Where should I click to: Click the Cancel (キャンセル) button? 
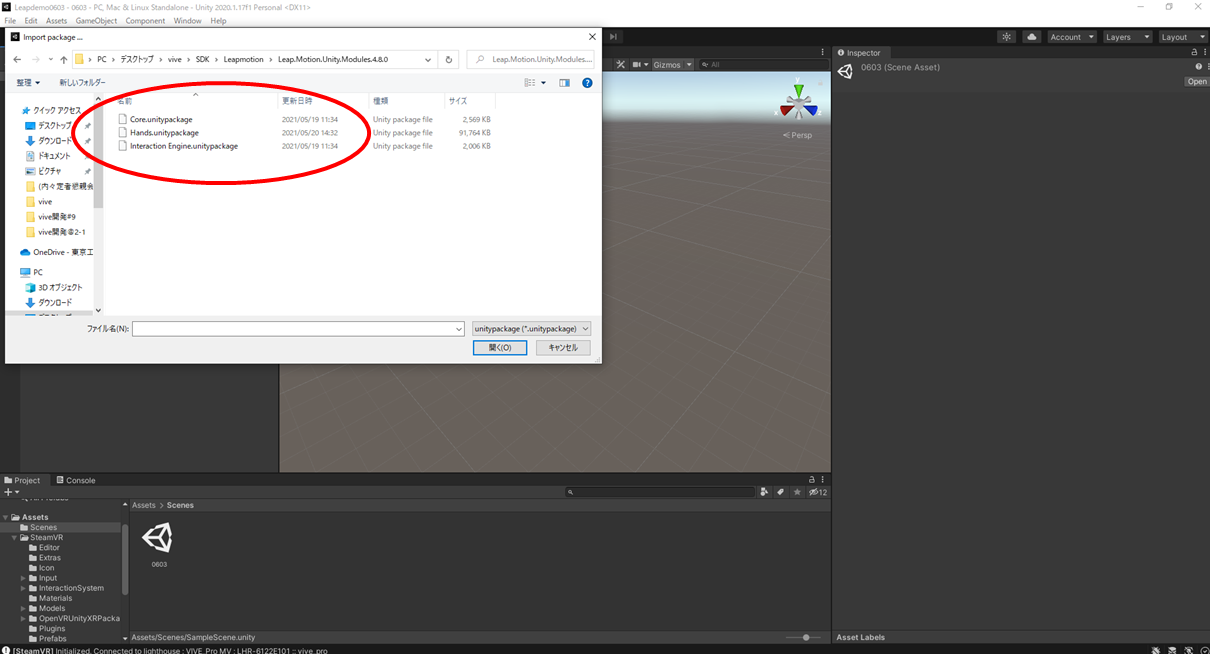(x=563, y=347)
